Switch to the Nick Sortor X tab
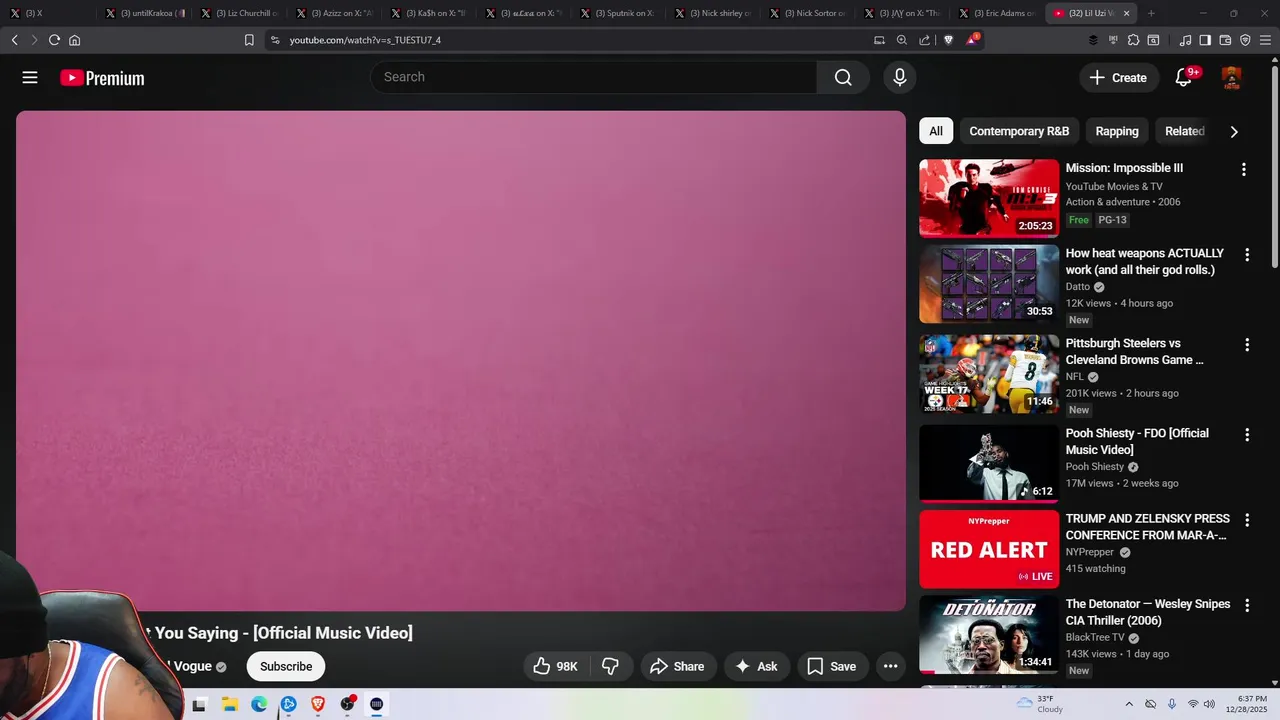1280x720 pixels. click(806, 13)
